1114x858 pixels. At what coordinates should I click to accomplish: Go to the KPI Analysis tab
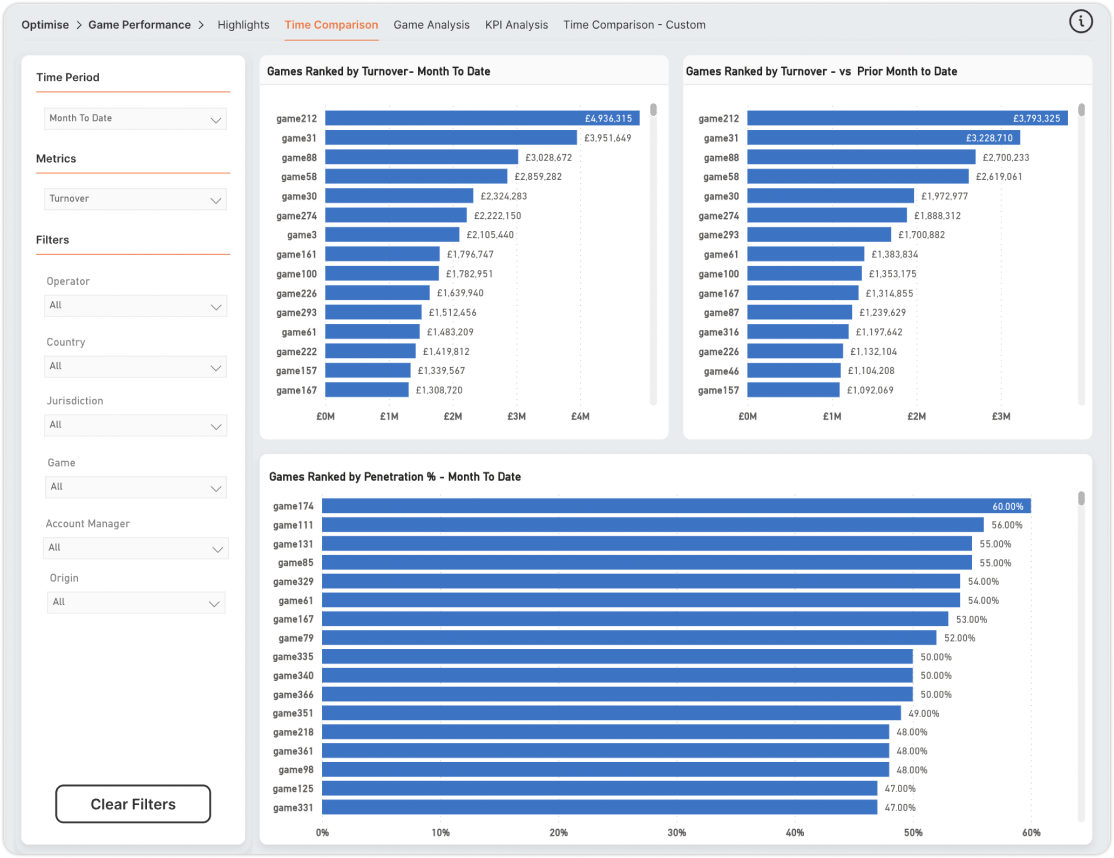[x=517, y=25]
